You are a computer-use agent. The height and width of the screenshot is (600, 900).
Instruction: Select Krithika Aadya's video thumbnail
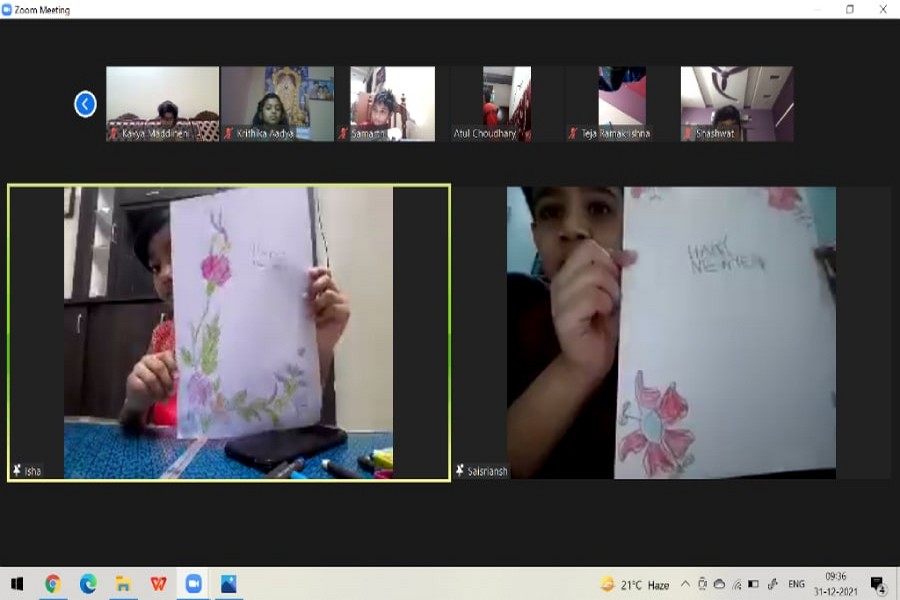(x=277, y=104)
